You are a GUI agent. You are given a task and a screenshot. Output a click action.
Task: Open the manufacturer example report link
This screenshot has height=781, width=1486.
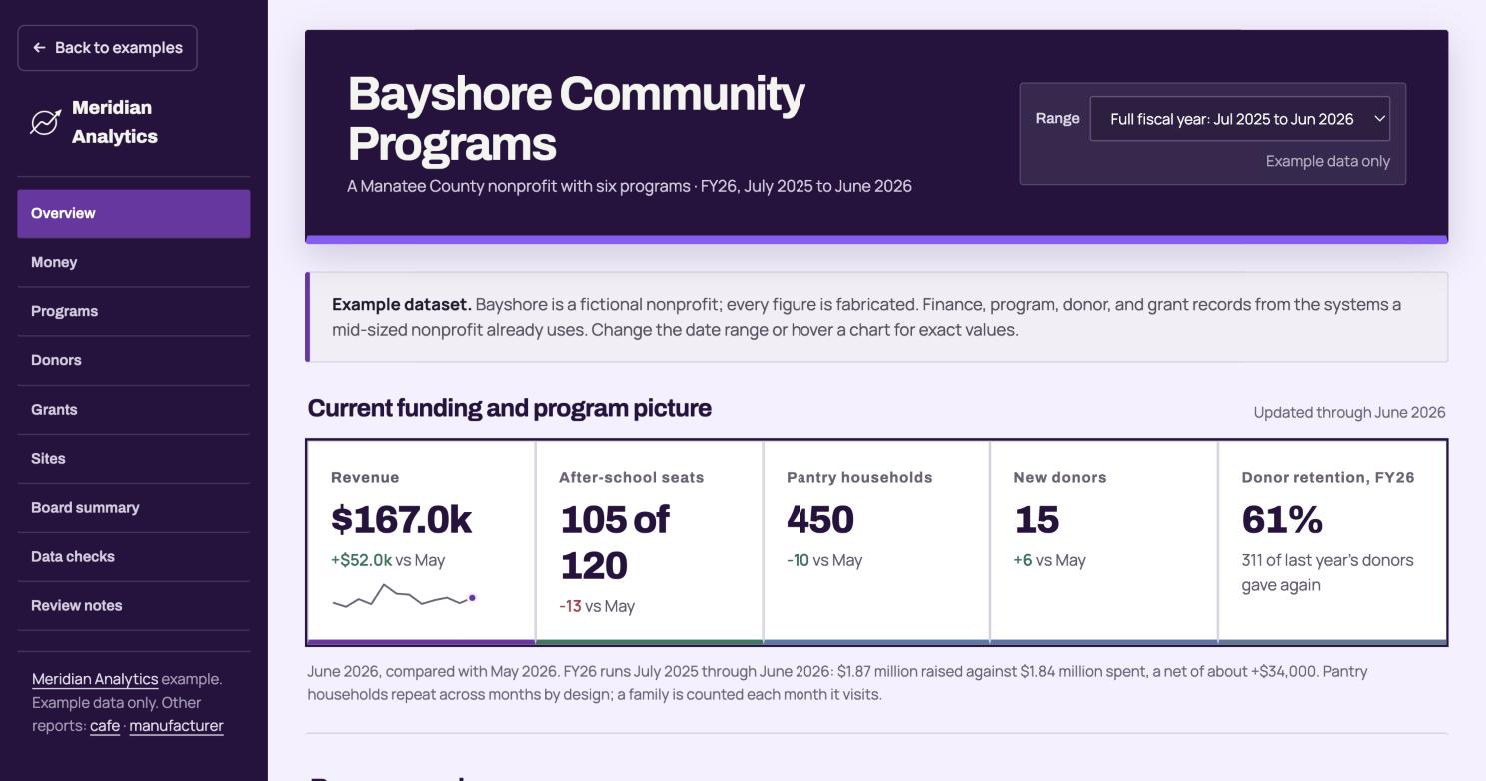[176, 726]
